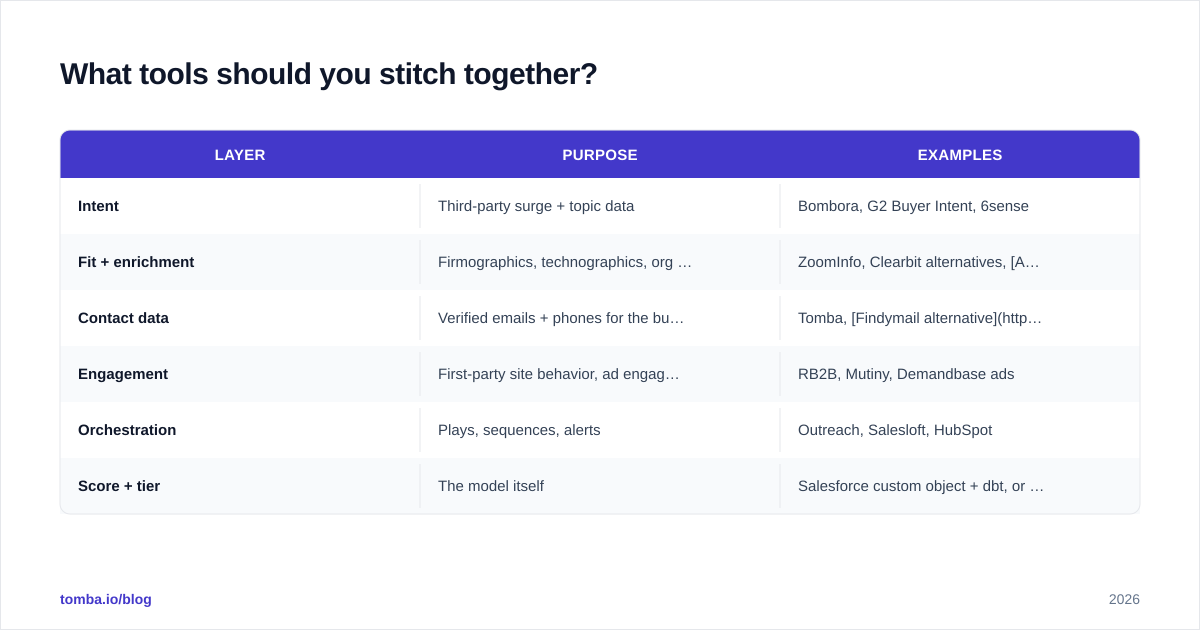Click 'Outreach, Salesloft, HubSpot' cell

pos(895,430)
